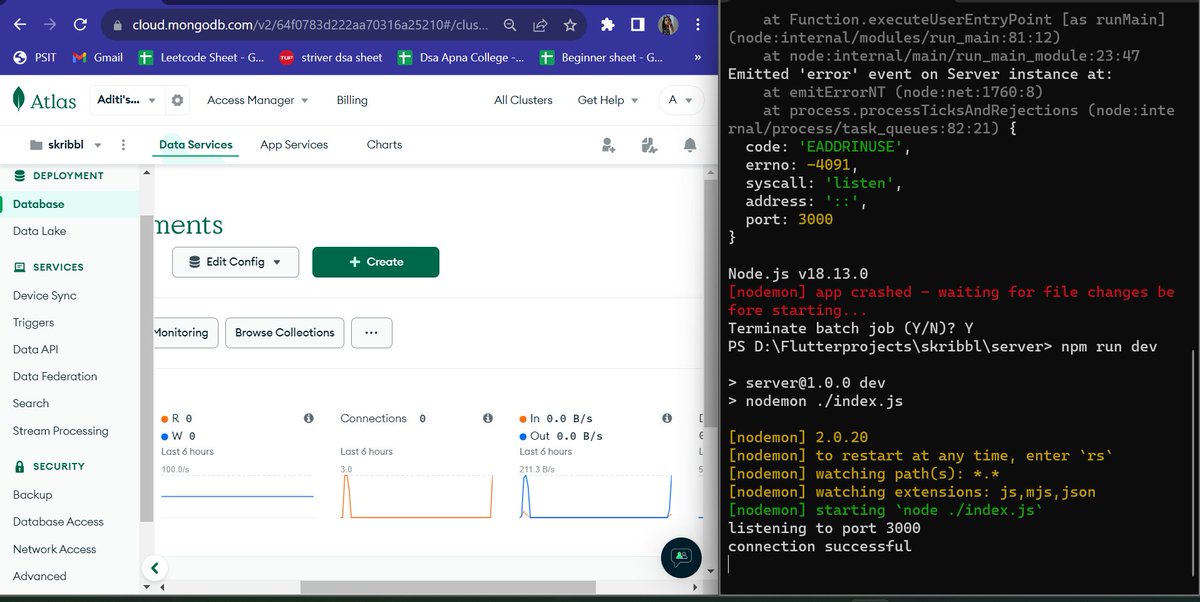Select Data Lake in the sidebar

(39, 231)
